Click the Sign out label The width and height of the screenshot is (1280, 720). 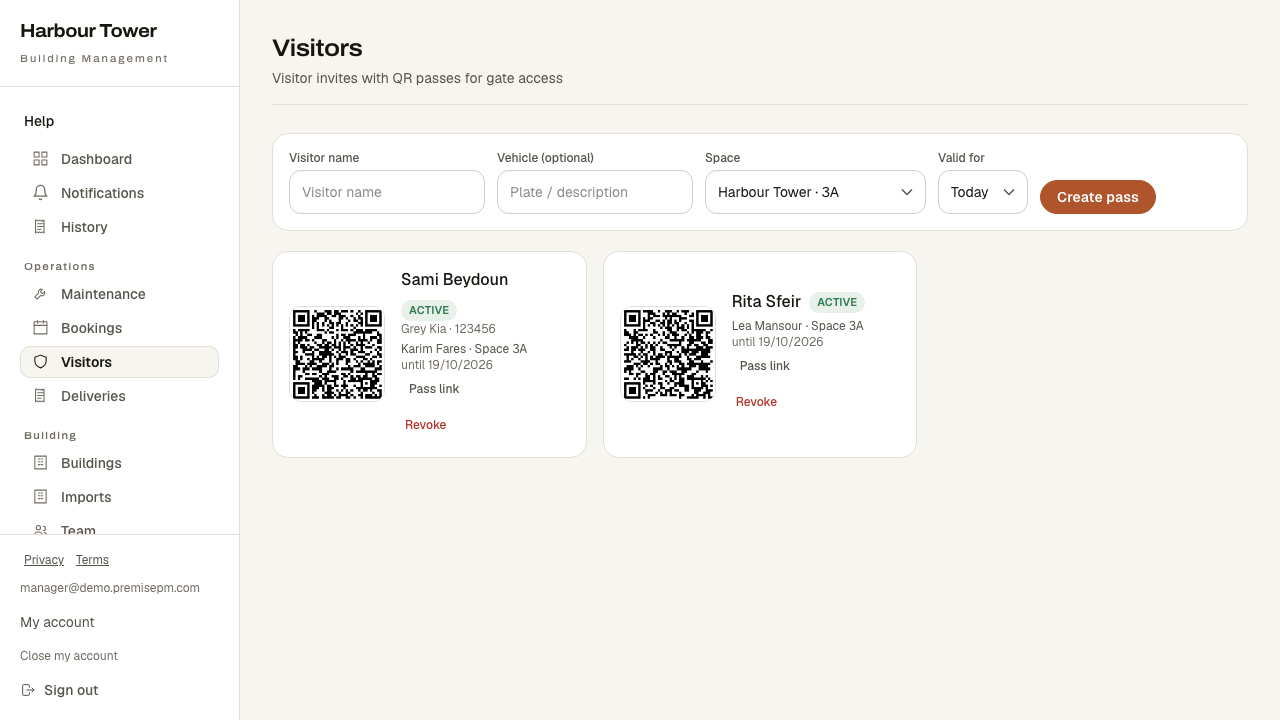point(71,690)
